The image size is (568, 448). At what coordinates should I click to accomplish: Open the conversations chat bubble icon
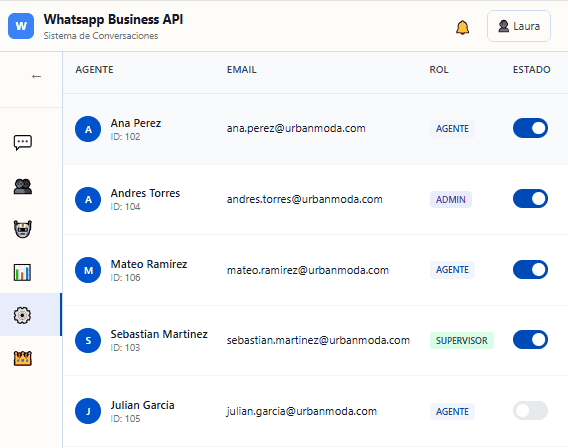pyautogui.click(x=23, y=143)
